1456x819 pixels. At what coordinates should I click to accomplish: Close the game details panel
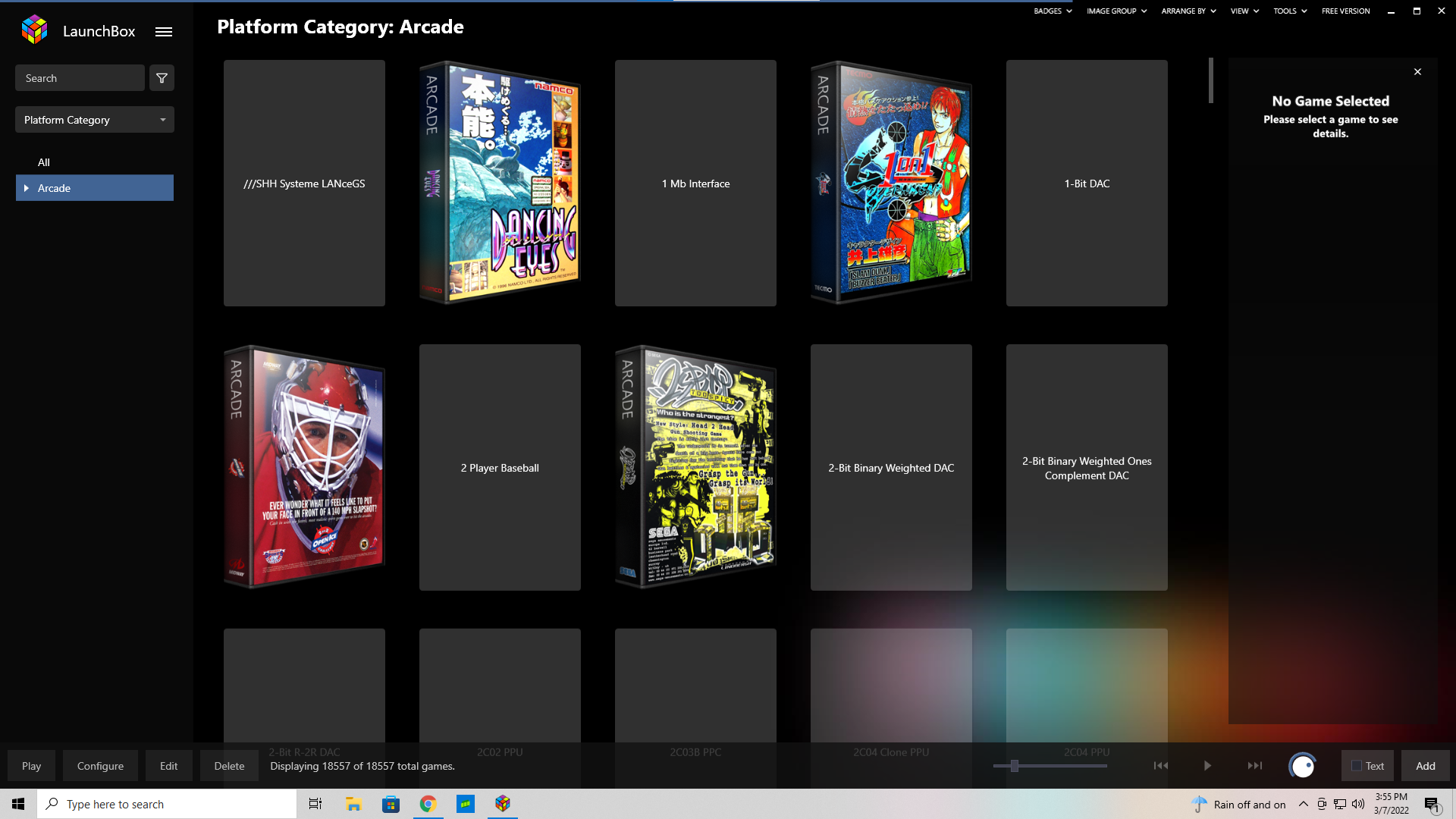(x=1417, y=72)
